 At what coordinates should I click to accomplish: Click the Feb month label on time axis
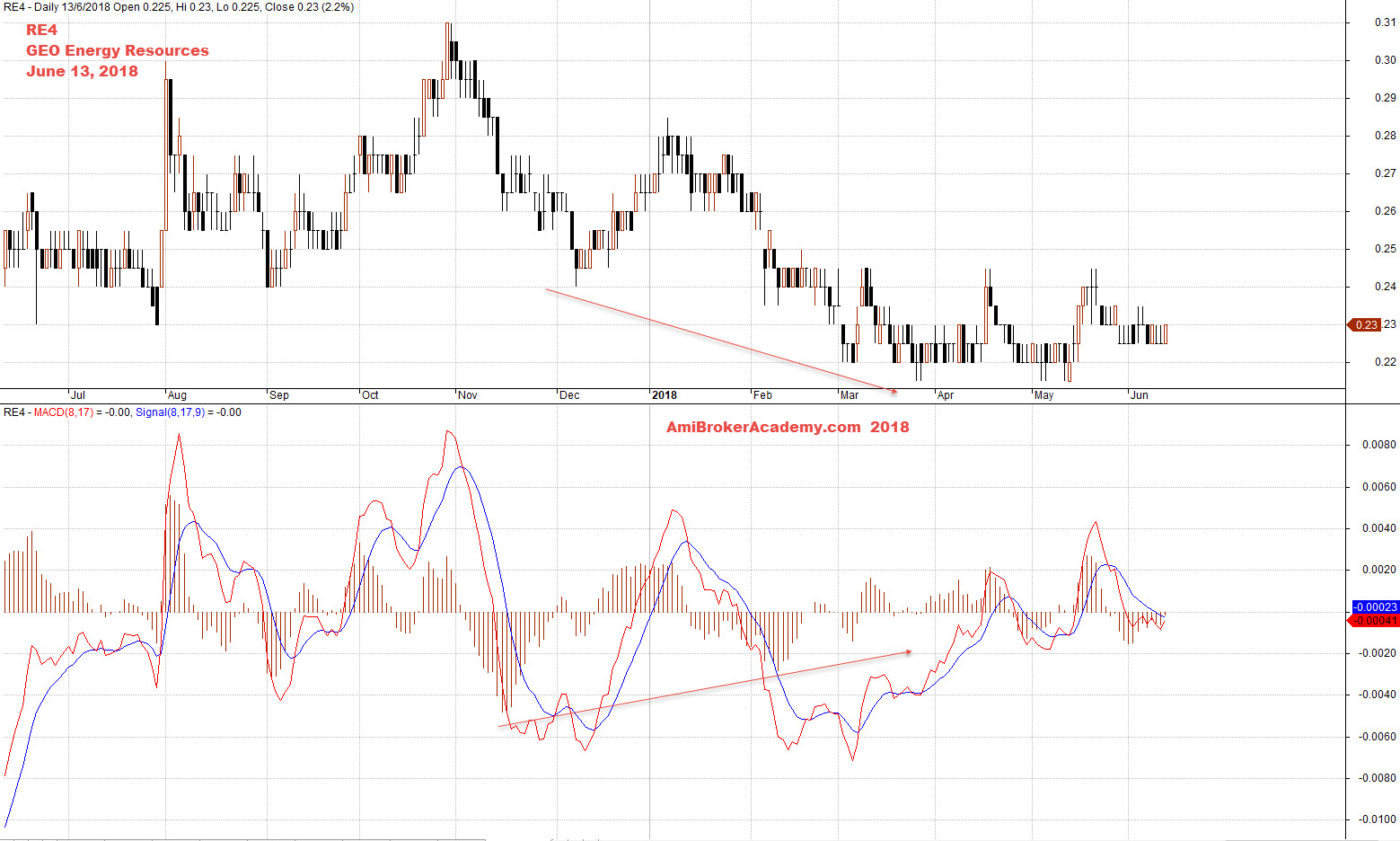pyautogui.click(x=763, y=395)
